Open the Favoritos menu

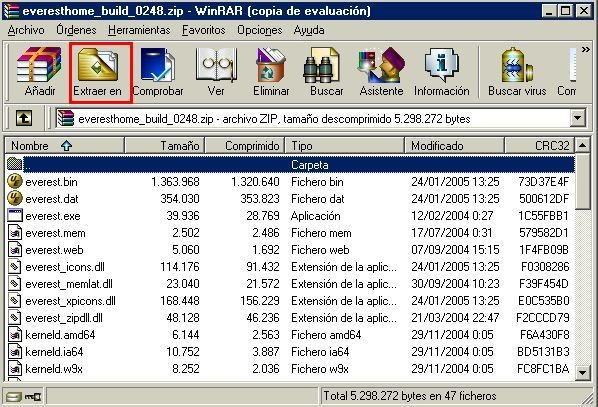tap(204, 30)
